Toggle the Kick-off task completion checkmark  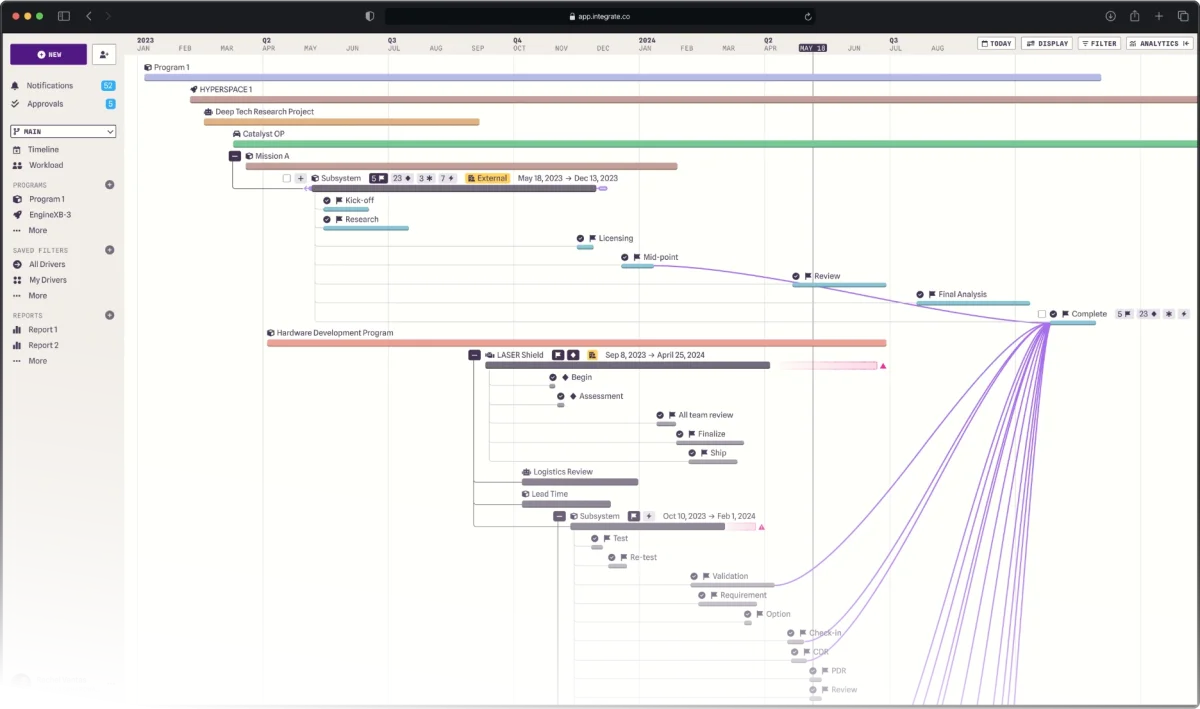(327, 201)
